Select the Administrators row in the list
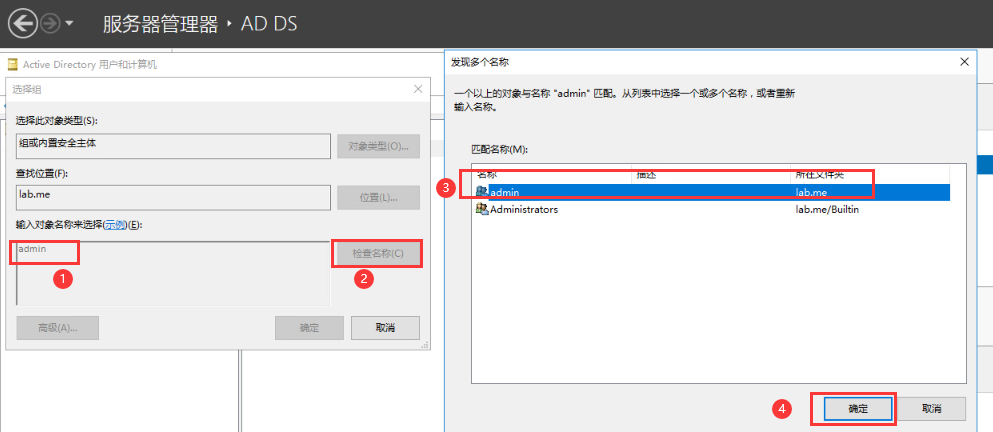 point(711,209)
